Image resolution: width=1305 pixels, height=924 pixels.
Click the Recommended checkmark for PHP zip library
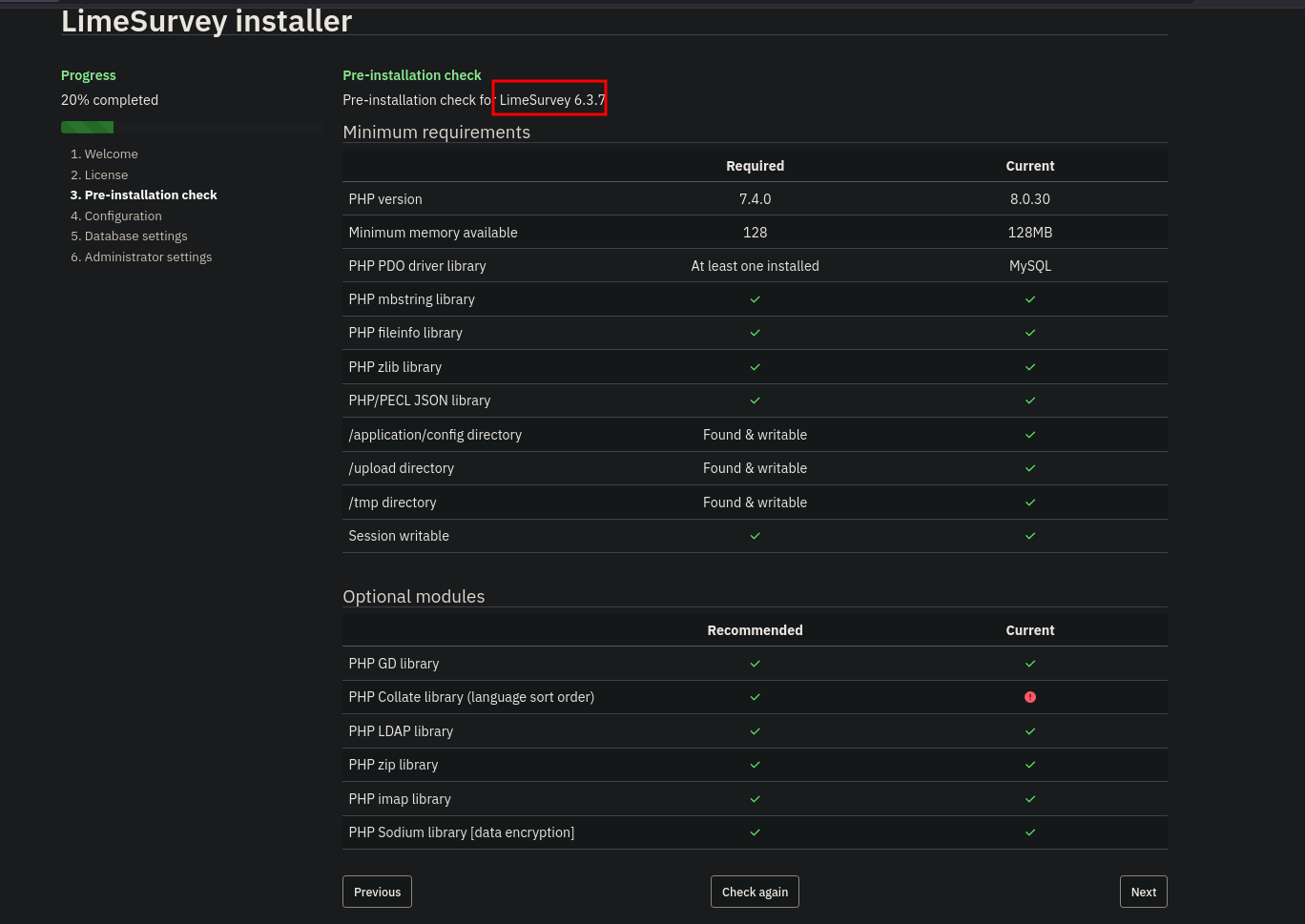(755, 765)
